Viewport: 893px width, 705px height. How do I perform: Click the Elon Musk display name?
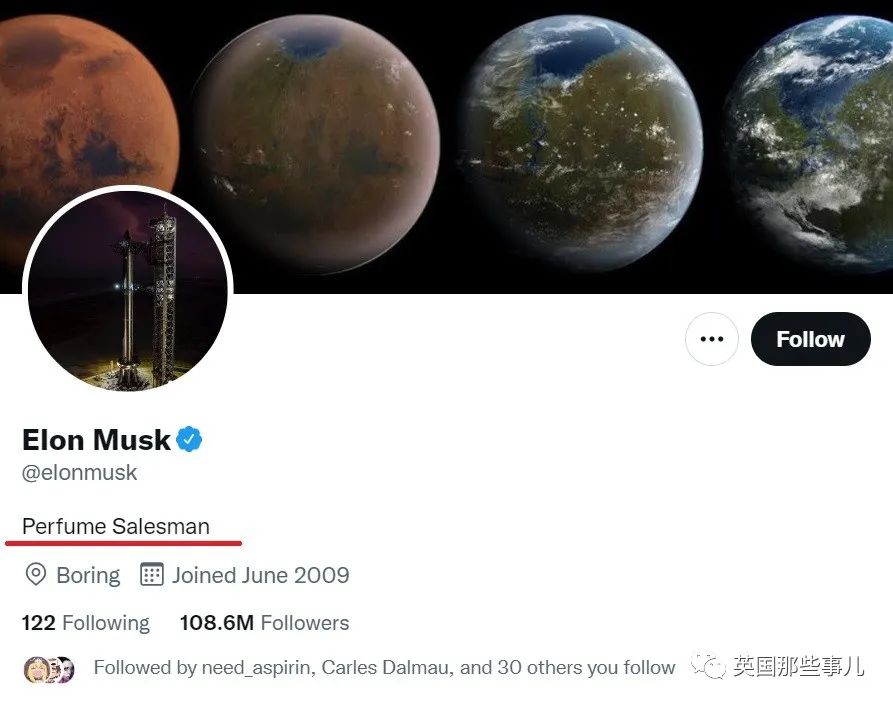click(96, 439)
